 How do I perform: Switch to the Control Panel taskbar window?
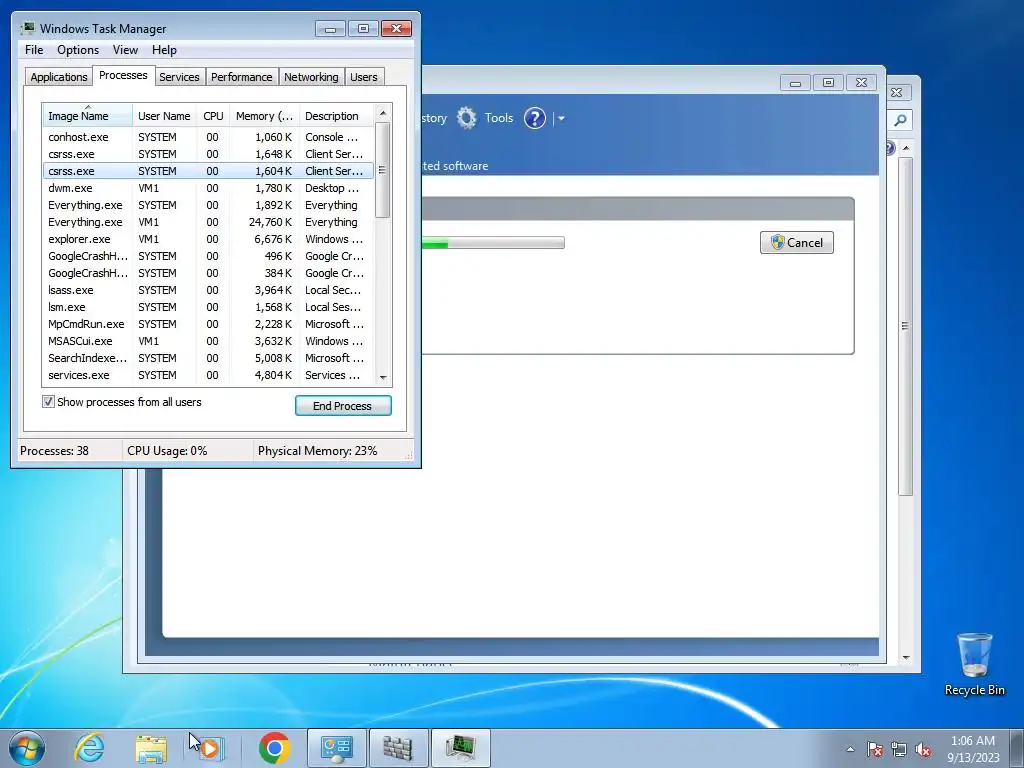[x=337, y=748]
